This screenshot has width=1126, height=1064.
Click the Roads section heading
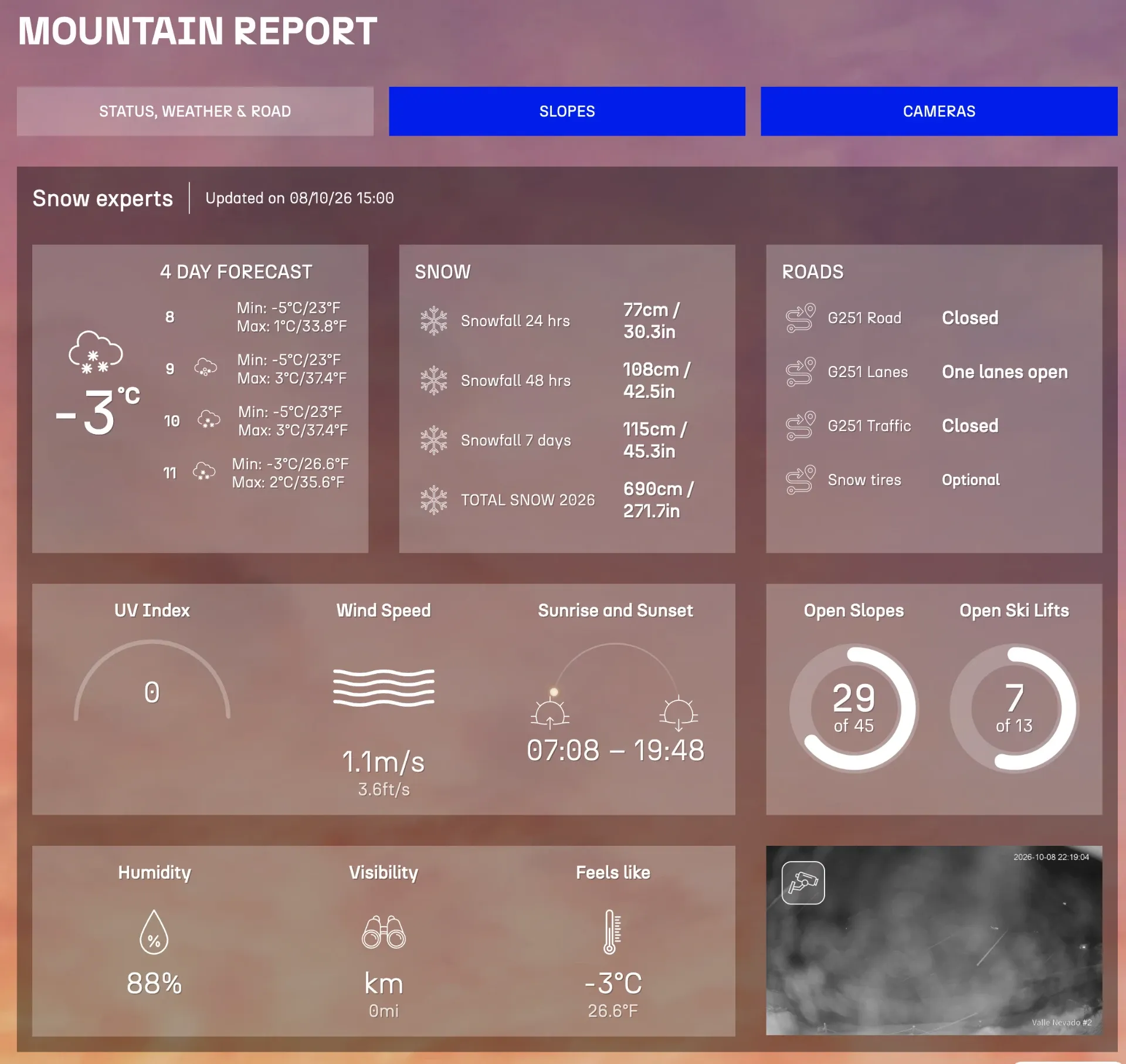(812, 272)
